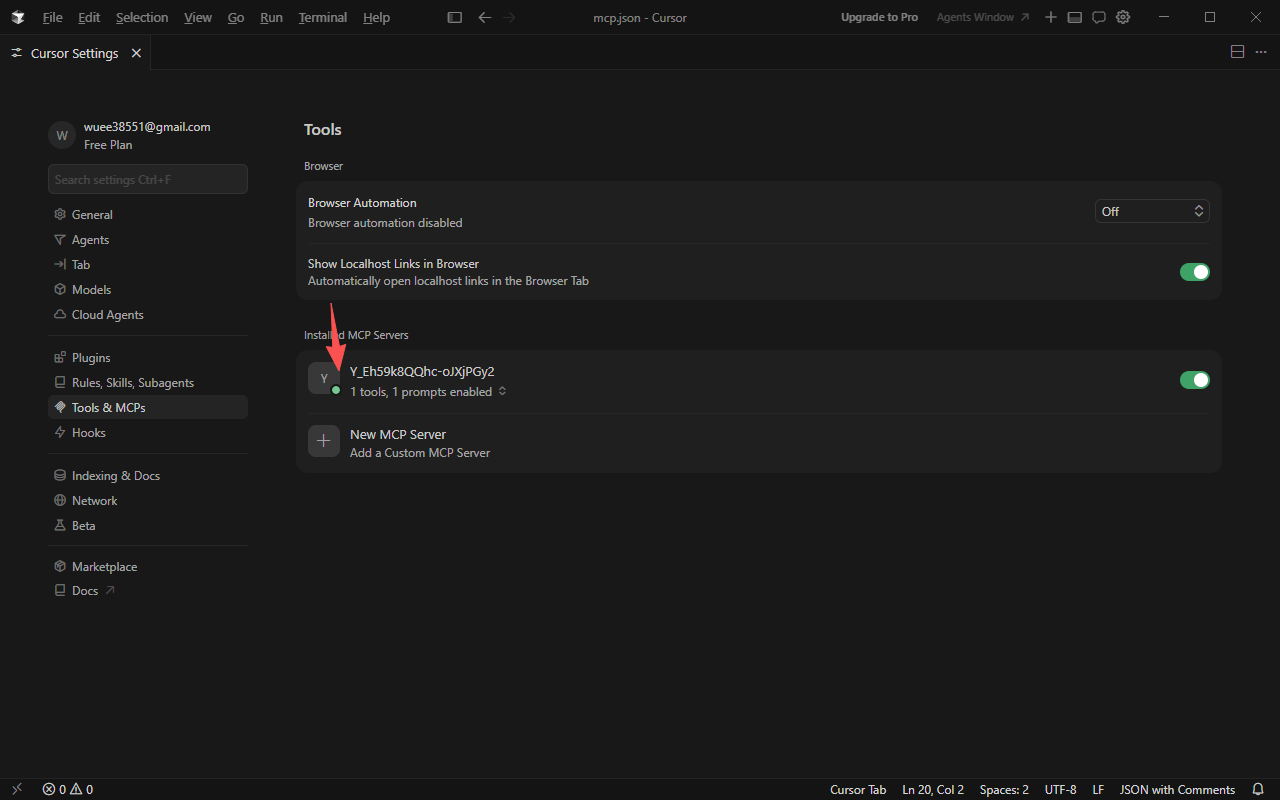Open the chat bubble icon in title bar
This screenshot has height=800, width=1280.
1099,17
